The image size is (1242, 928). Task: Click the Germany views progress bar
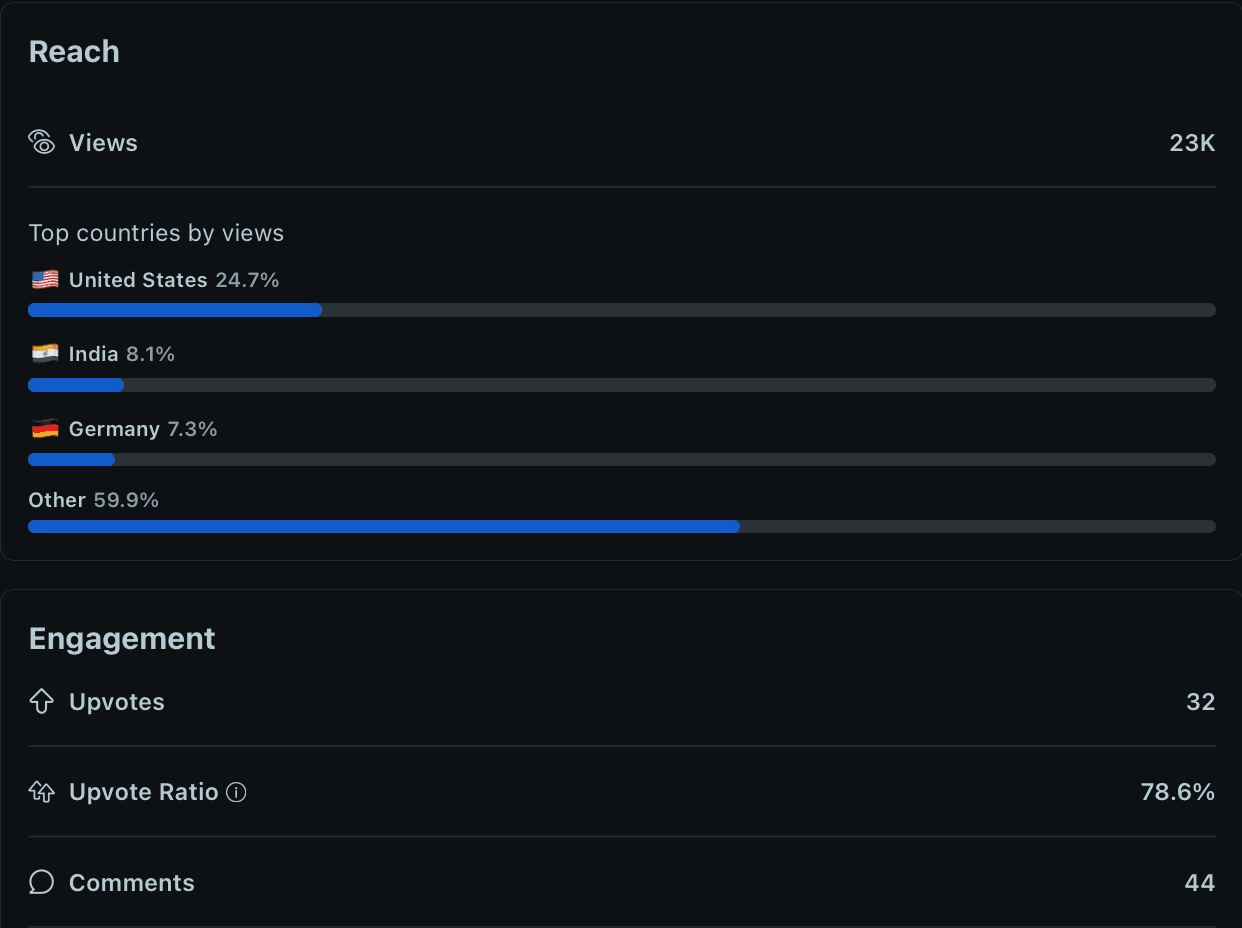tap(621, 460)
